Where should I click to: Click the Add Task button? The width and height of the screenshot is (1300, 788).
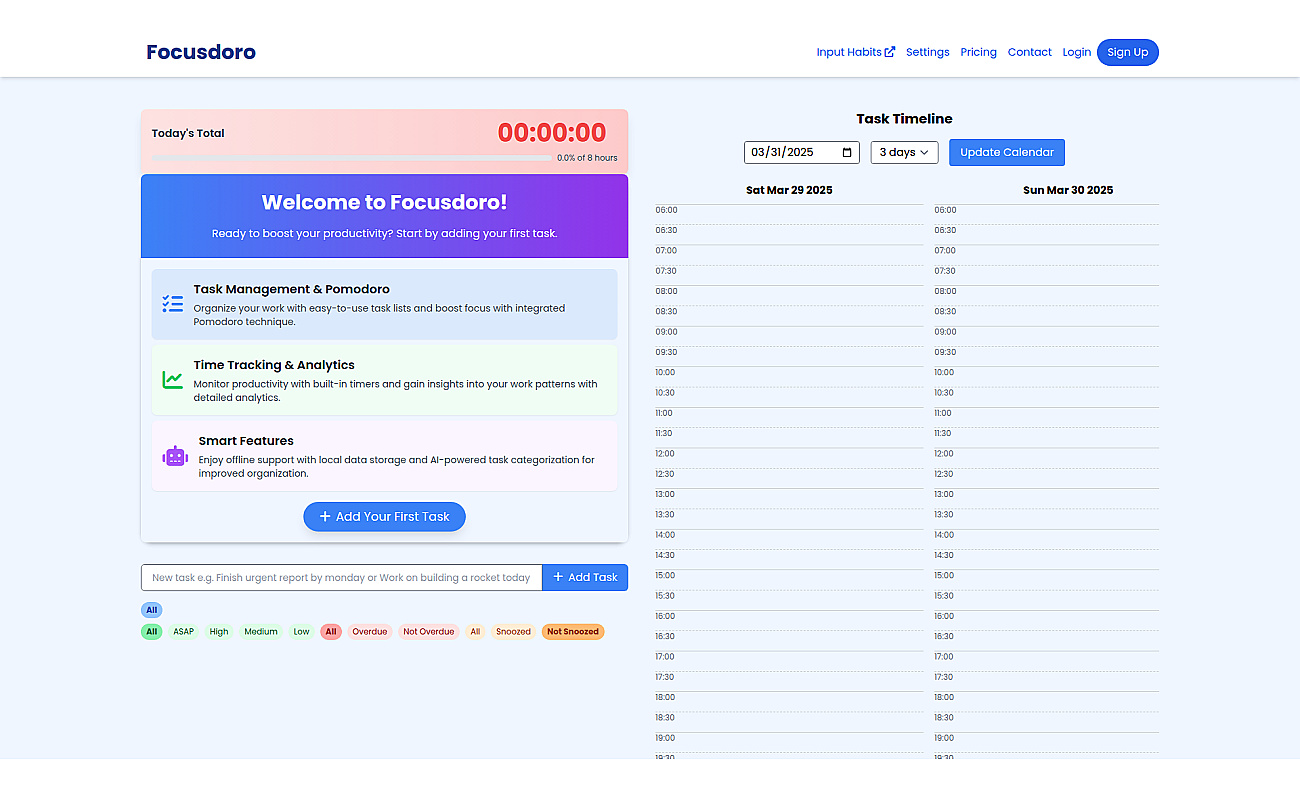(x=585, y=577)
